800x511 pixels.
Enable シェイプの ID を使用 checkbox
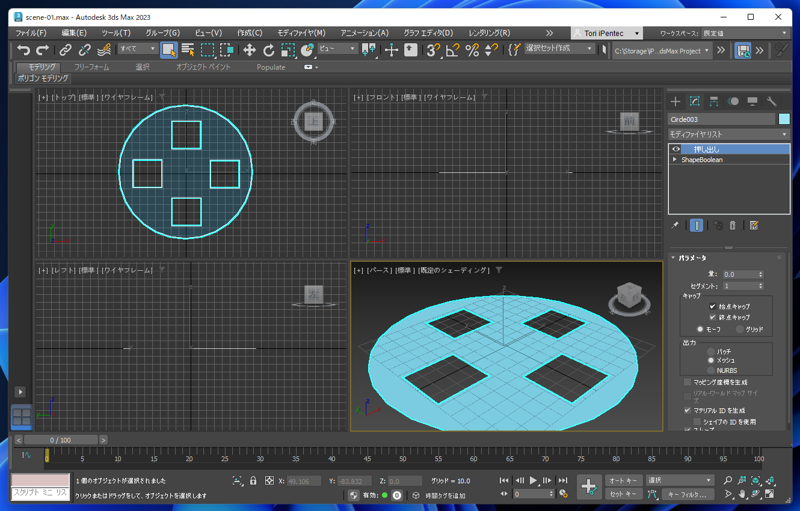[697, 422]
